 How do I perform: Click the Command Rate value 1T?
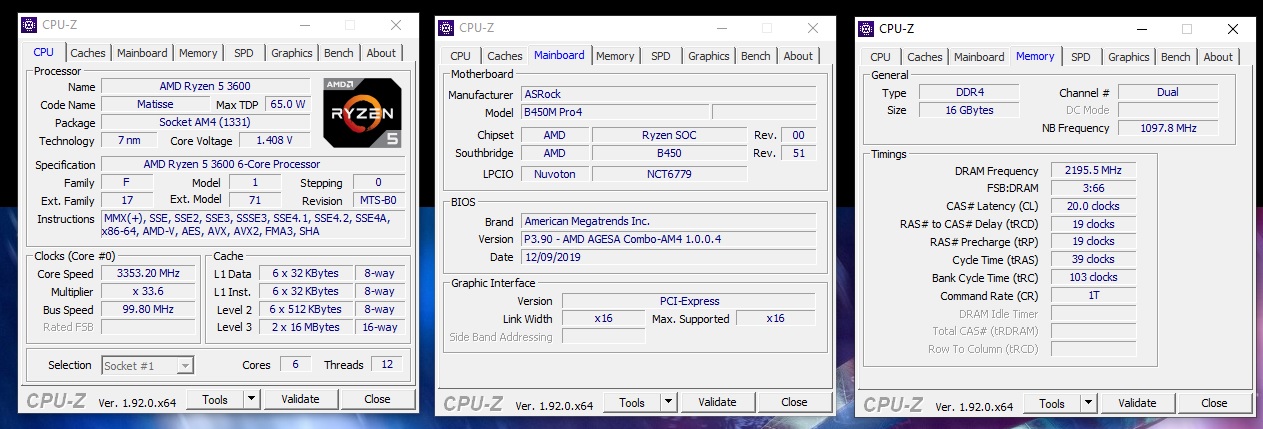tap(1093, 296)
